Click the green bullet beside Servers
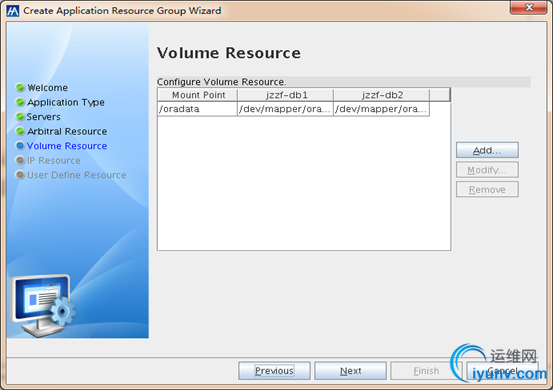553x390 pixels. (20, 116)
